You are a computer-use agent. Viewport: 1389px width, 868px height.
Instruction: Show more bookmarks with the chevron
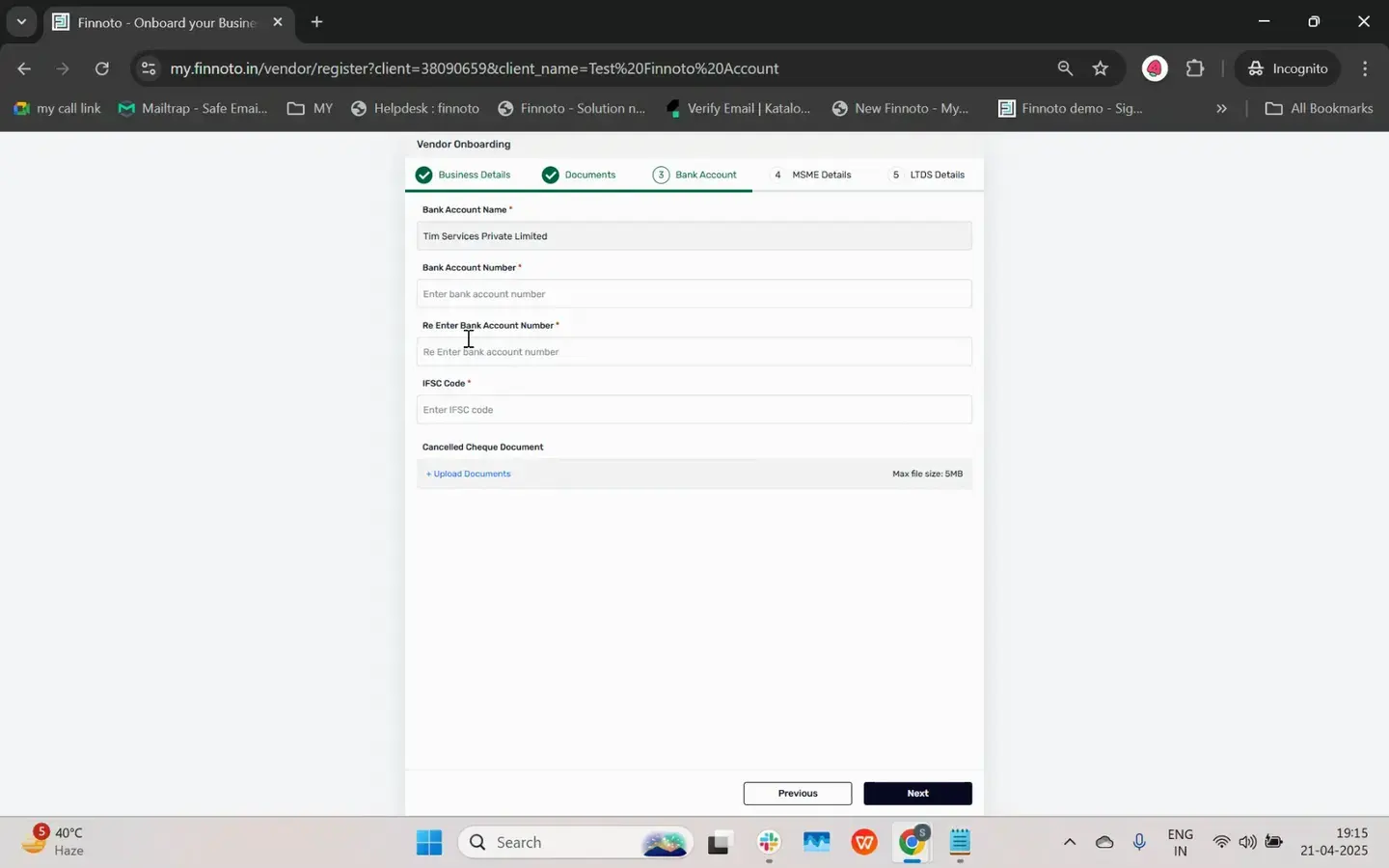(x=1221, y=108)
